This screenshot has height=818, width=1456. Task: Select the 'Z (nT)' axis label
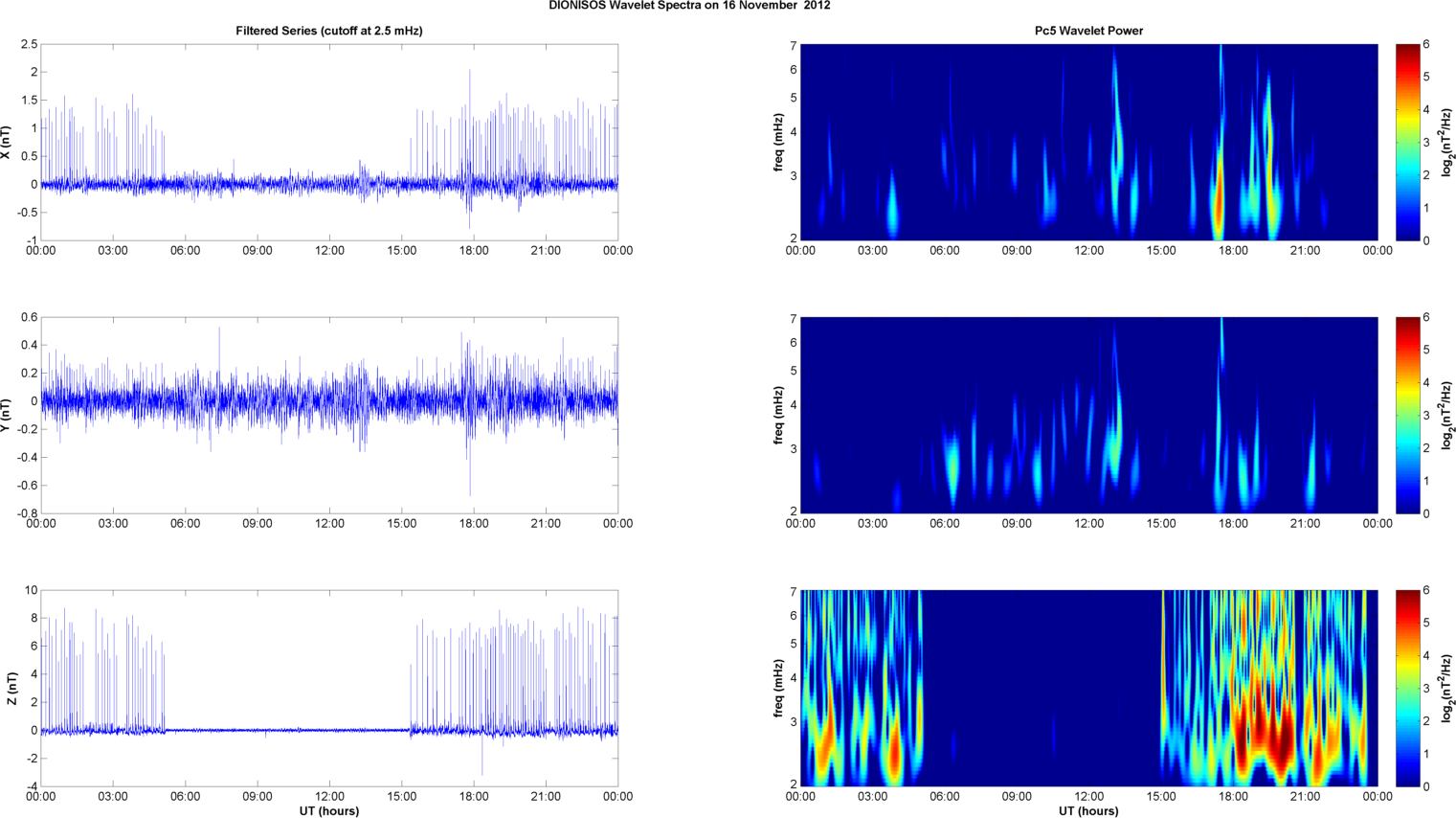(11, 688)
